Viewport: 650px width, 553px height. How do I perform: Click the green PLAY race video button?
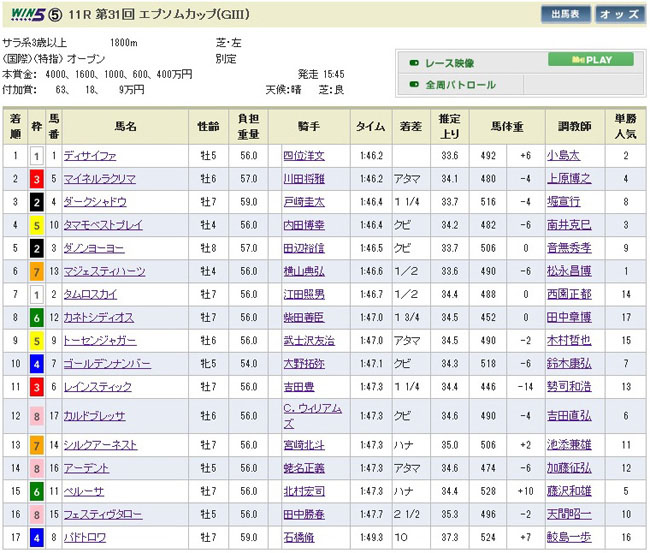[x=591, y=59]
